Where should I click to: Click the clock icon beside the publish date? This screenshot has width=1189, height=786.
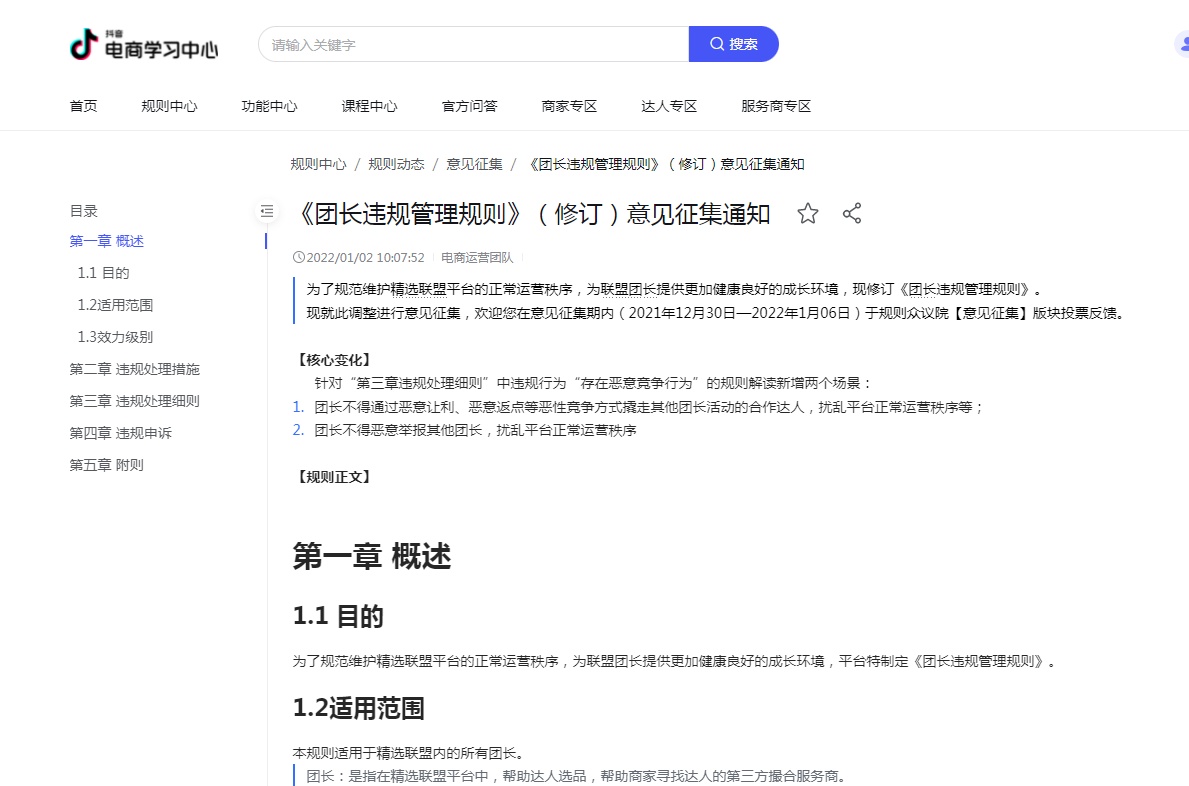point(298,257)
